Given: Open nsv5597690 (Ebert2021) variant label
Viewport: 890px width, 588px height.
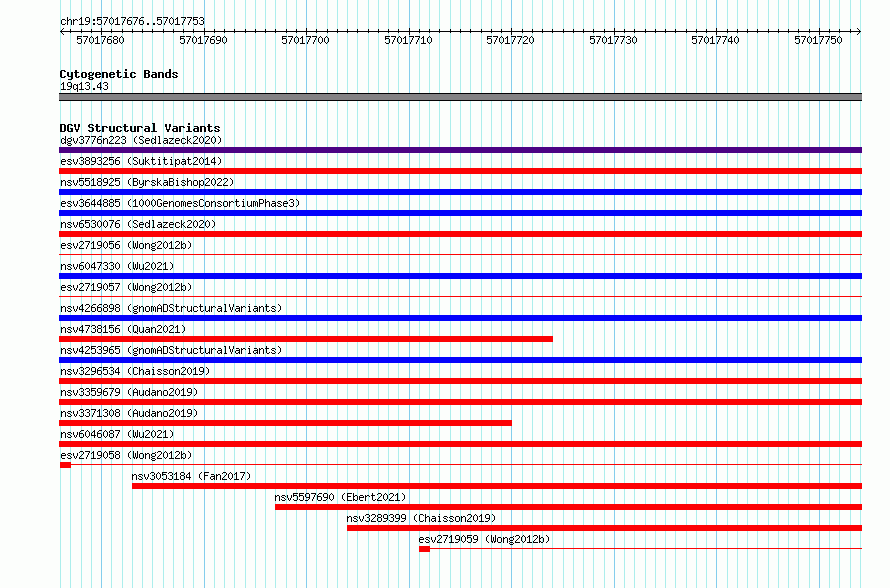Looking at the screenshot, I should tap(341, 497).
